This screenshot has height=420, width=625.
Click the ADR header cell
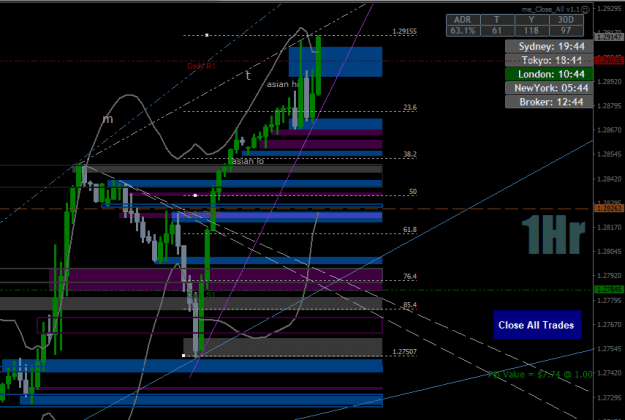[463, 20]
